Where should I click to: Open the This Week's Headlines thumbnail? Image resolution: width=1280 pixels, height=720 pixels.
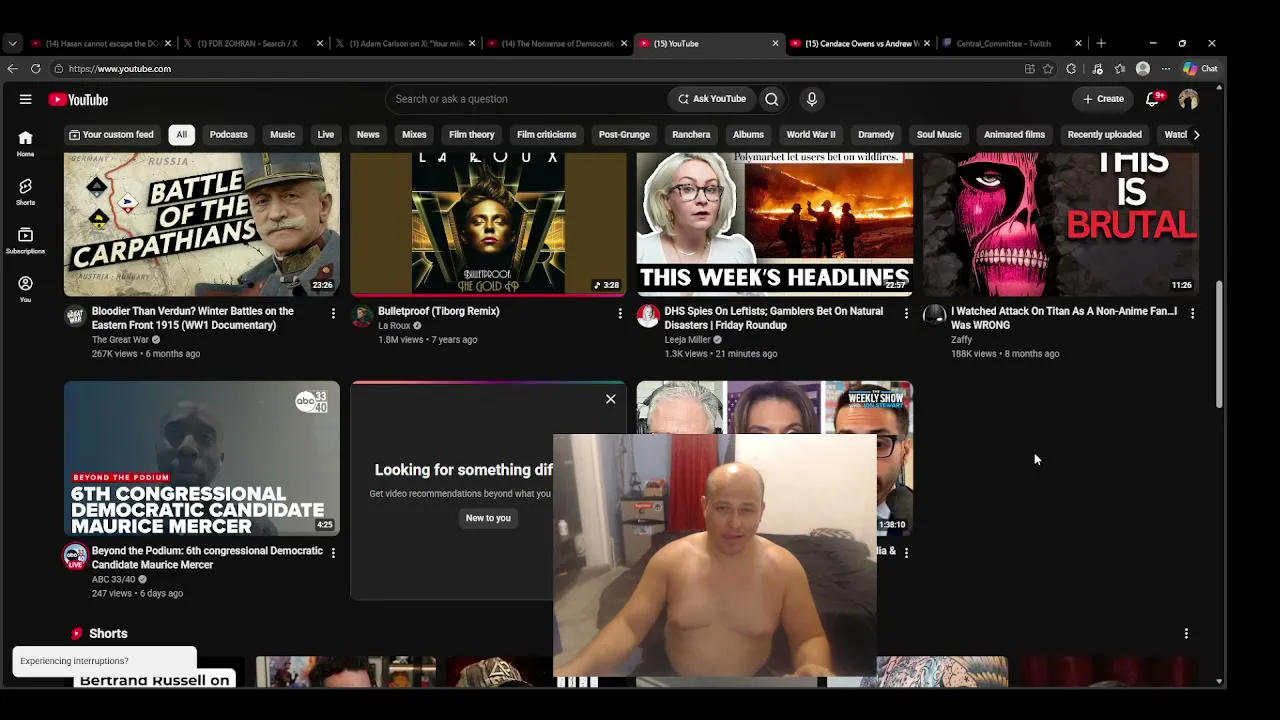[x=775, y=225]
